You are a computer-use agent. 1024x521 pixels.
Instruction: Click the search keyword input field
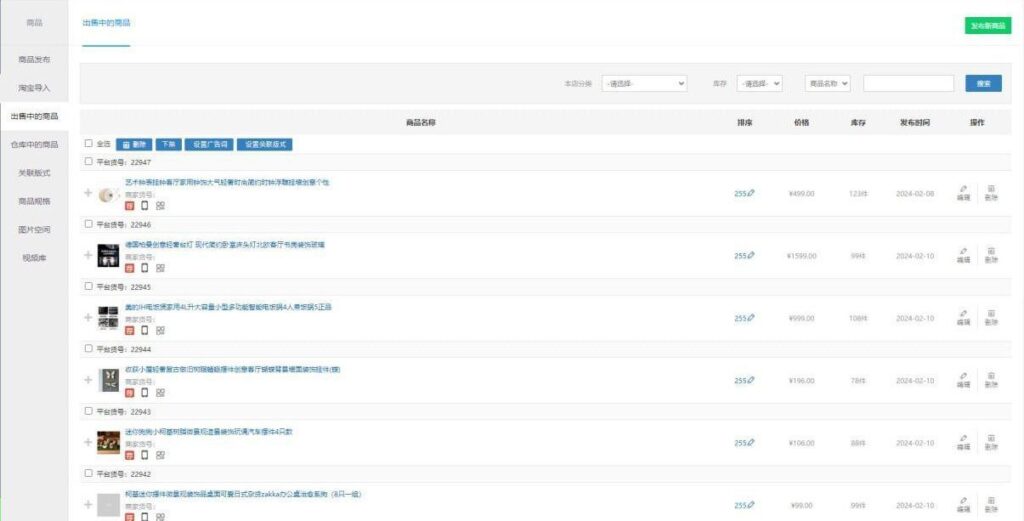[x=908, y=84]
